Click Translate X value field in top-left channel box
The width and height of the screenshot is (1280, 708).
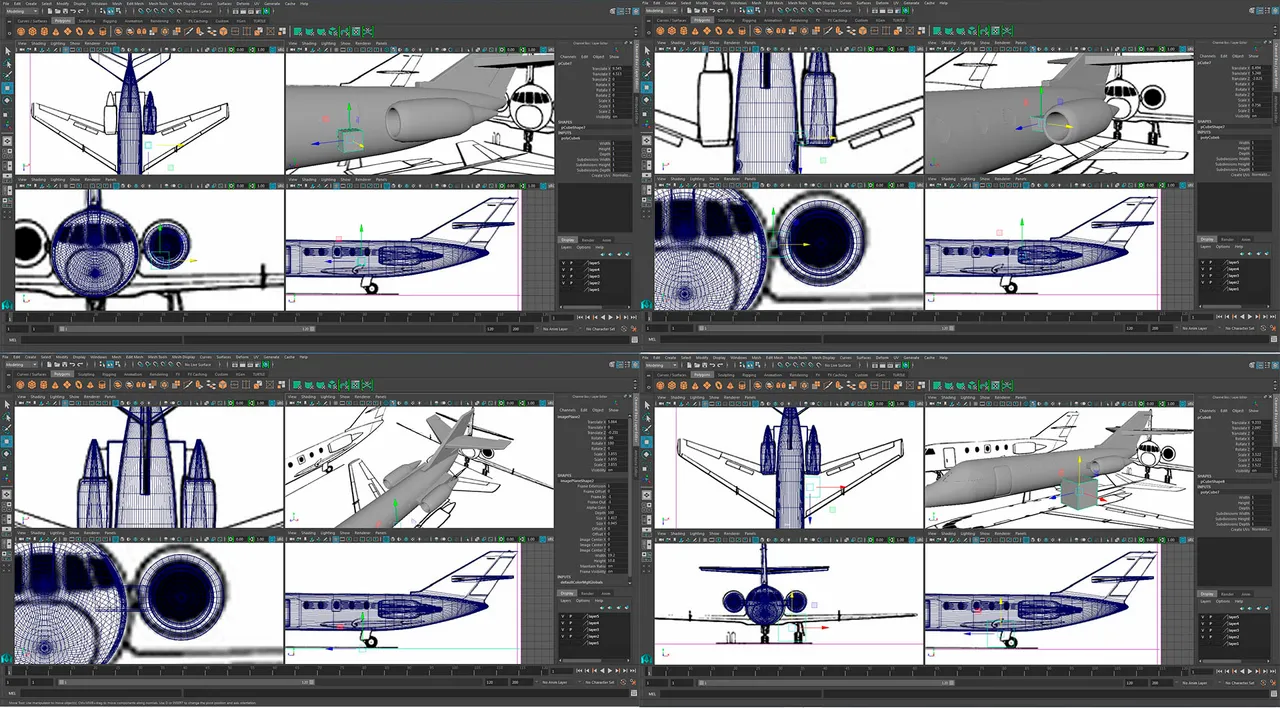[622, 68]
